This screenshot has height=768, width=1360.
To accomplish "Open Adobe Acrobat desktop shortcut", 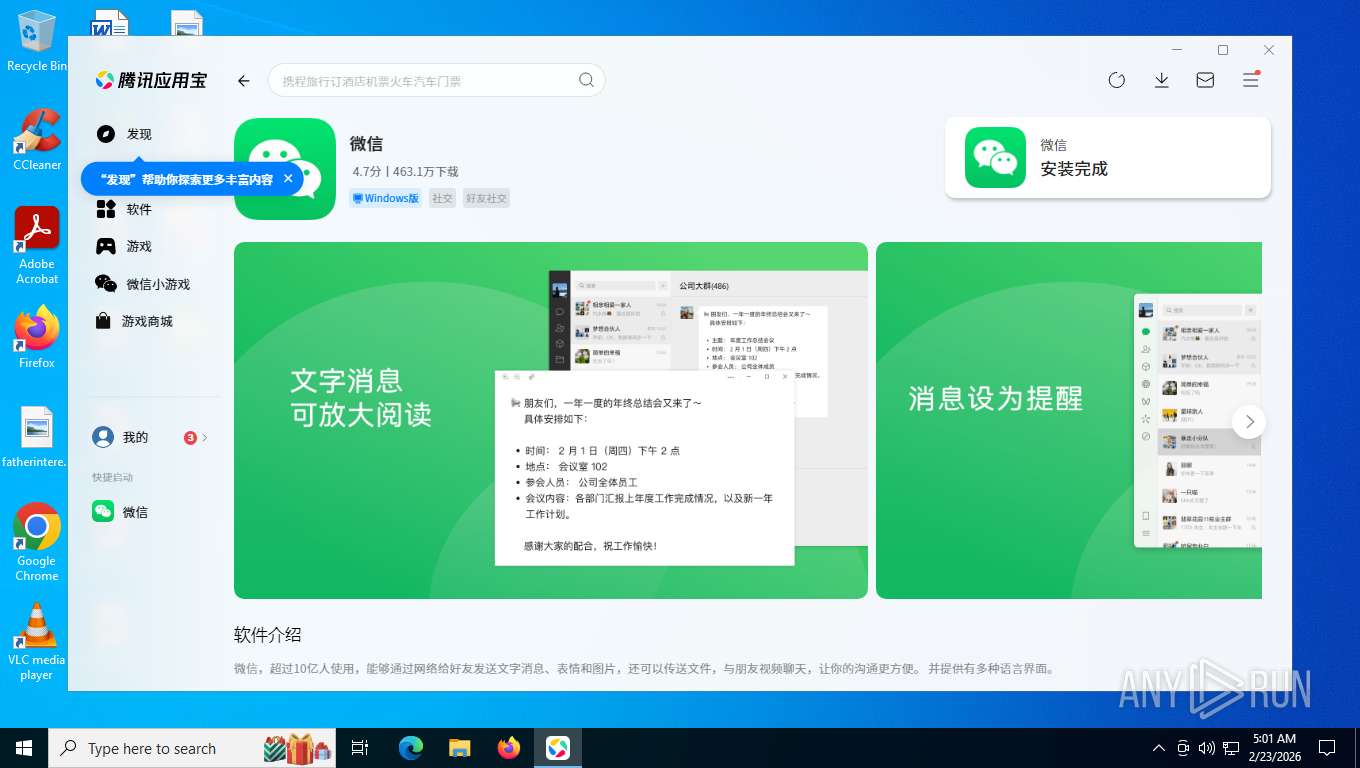I will tap(37, 246).
